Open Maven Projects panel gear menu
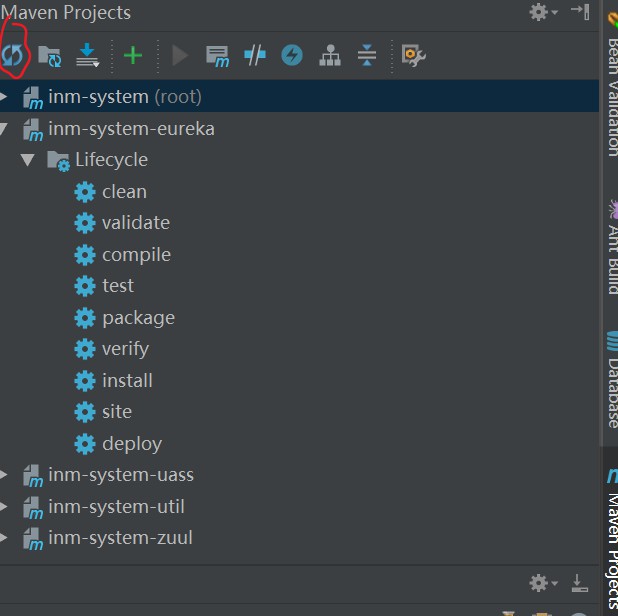 543,12
